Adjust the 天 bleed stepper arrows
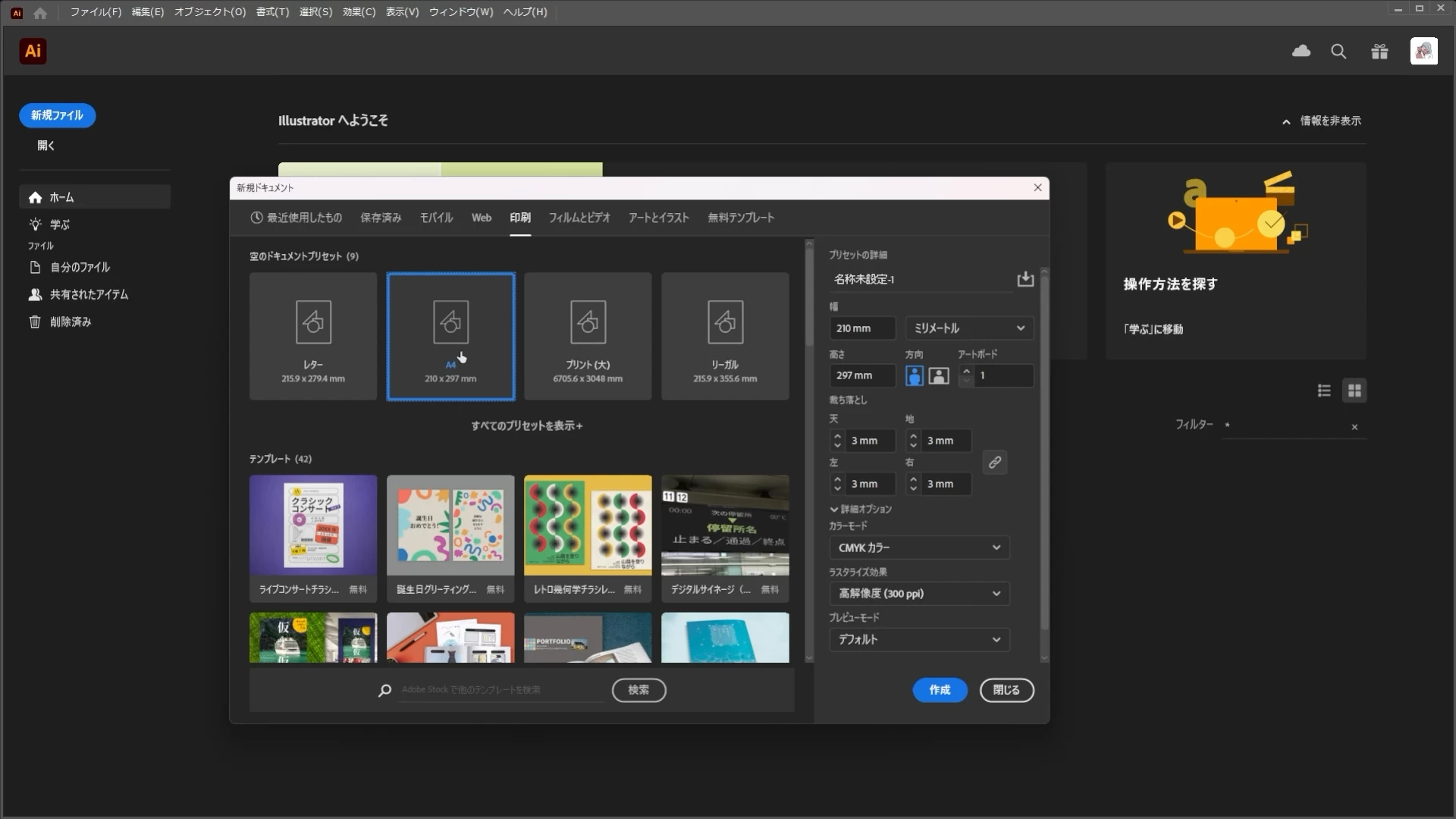Viewport: 1456px width, 819px height. pyautogui.click(x=837, y=441)
